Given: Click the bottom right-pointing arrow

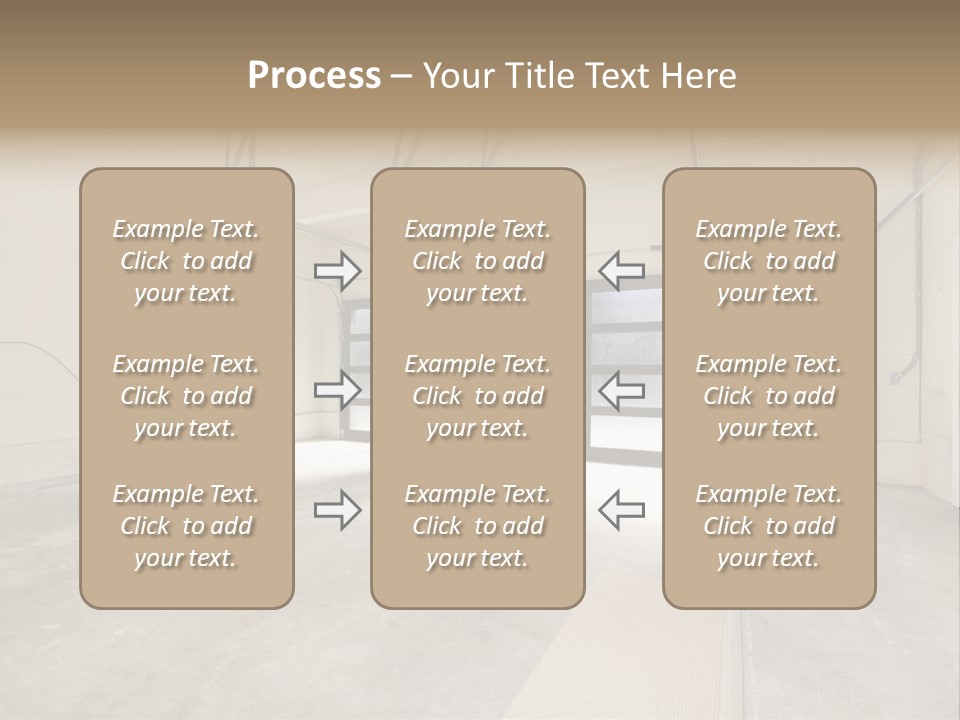Looking at the screenshot, I should coord(337,509).
